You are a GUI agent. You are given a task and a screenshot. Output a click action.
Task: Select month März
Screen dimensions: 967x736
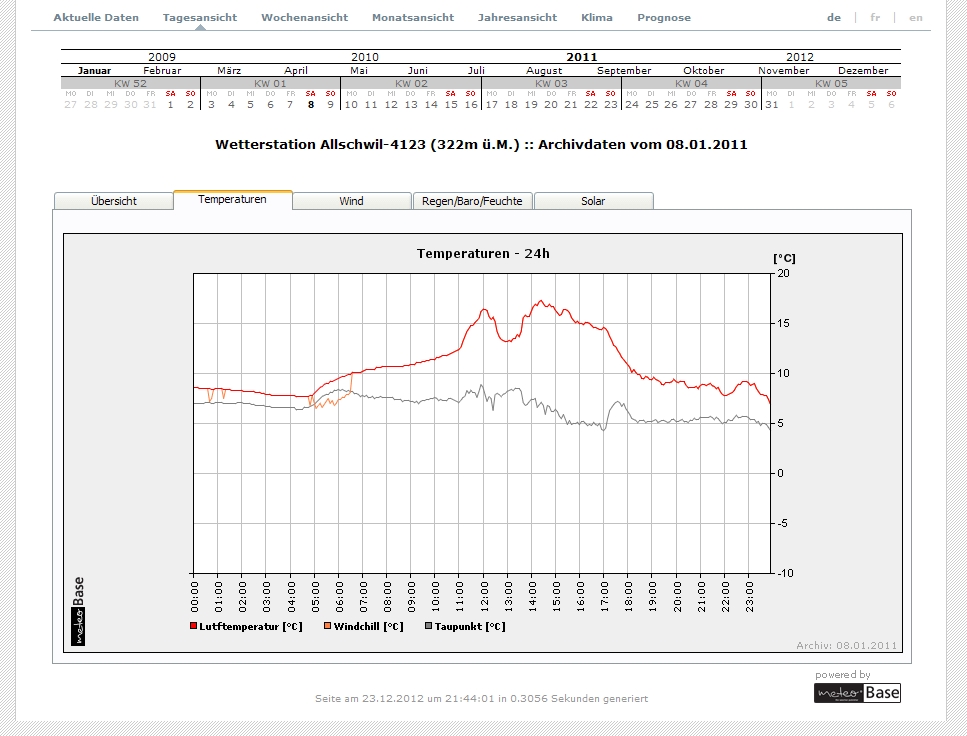(x=229, y=70)
